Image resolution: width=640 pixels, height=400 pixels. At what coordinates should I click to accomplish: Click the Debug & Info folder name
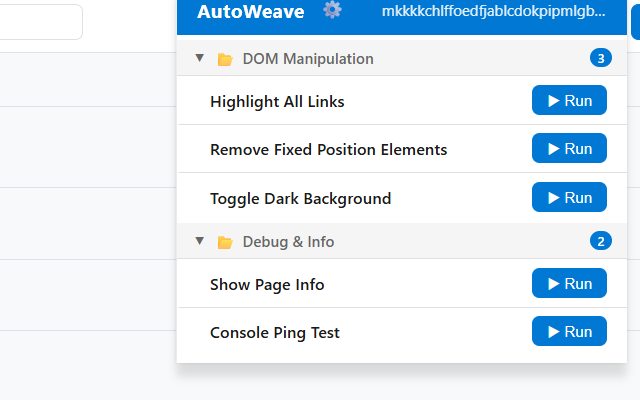289,242
